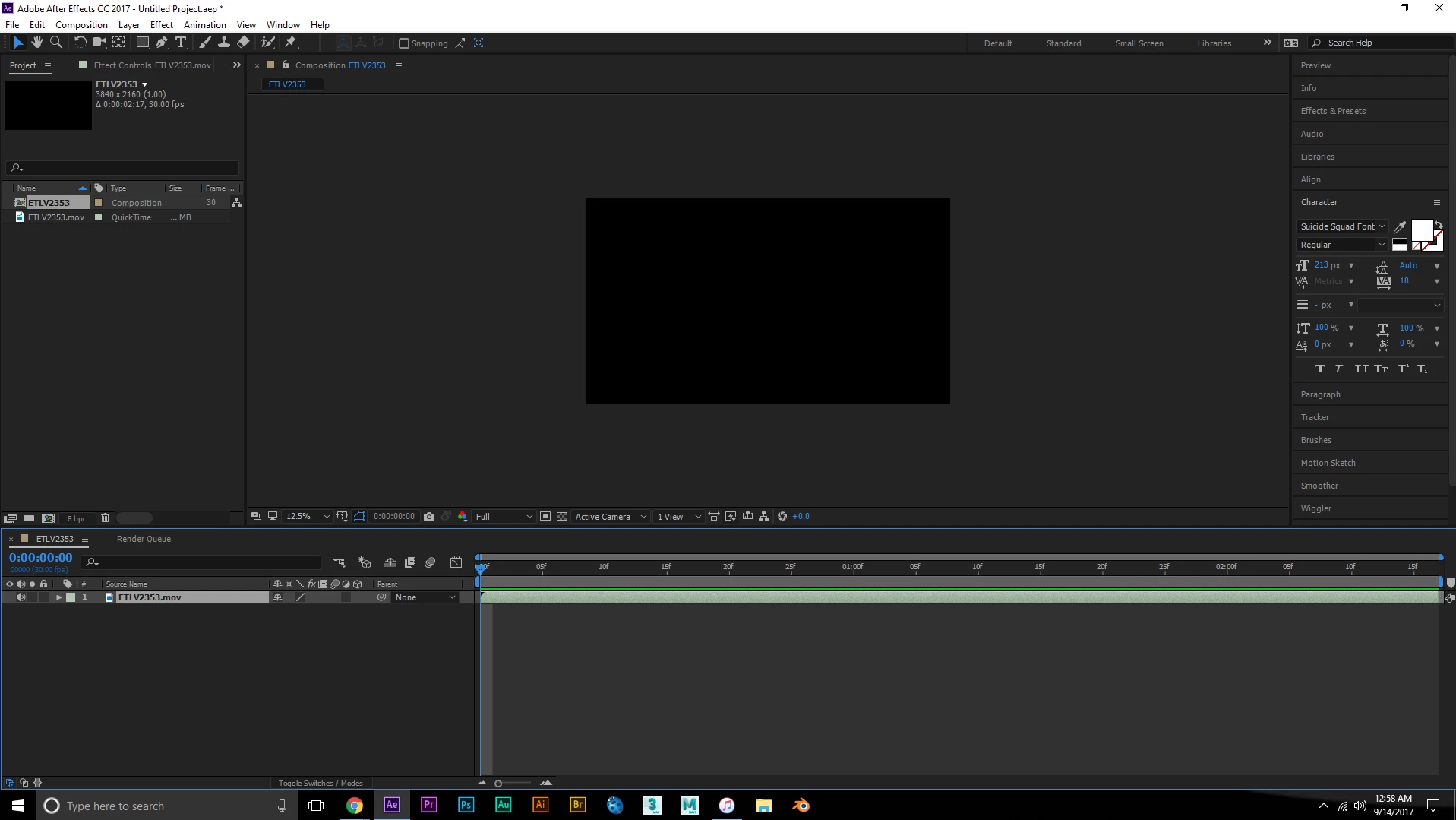Image resolution: width=1456 pixels, height=820 pixels.
Task: Toggle hiding of shy layers in timeline
Action: point(390,562)
